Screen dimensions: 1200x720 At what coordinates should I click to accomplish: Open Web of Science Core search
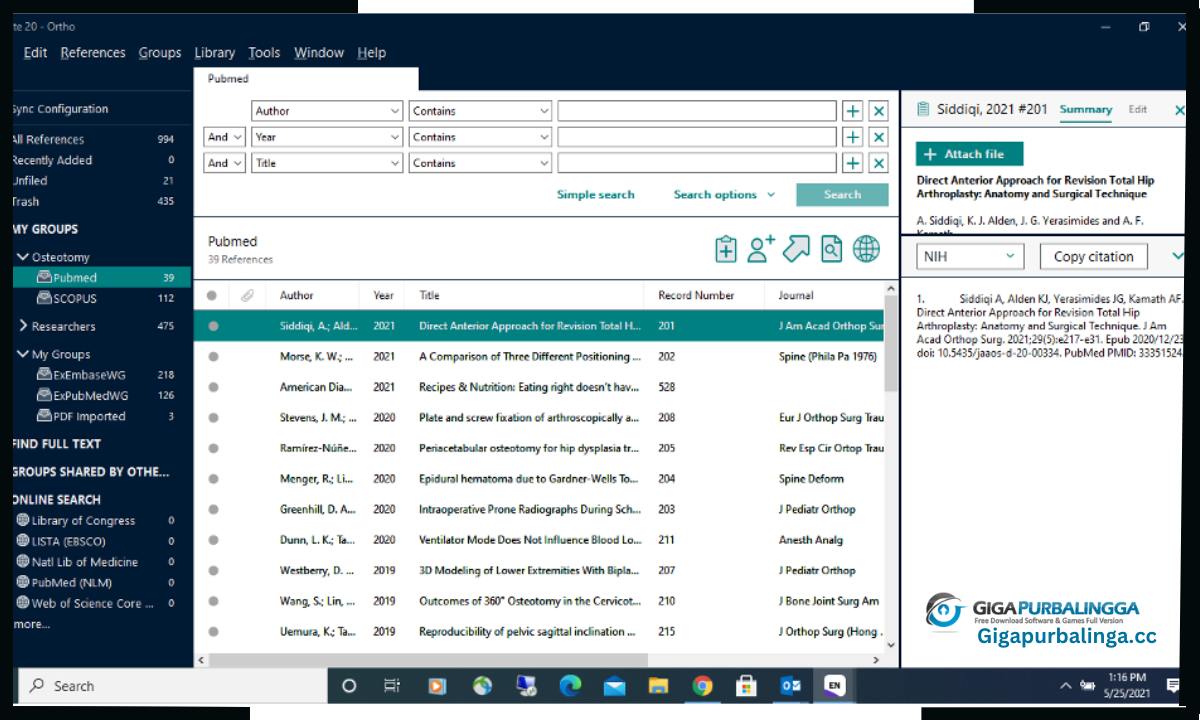pos(93,603)
